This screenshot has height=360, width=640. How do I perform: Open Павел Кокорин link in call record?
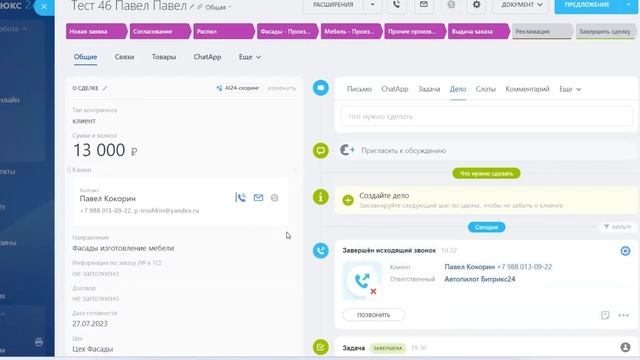click(469, 267)
